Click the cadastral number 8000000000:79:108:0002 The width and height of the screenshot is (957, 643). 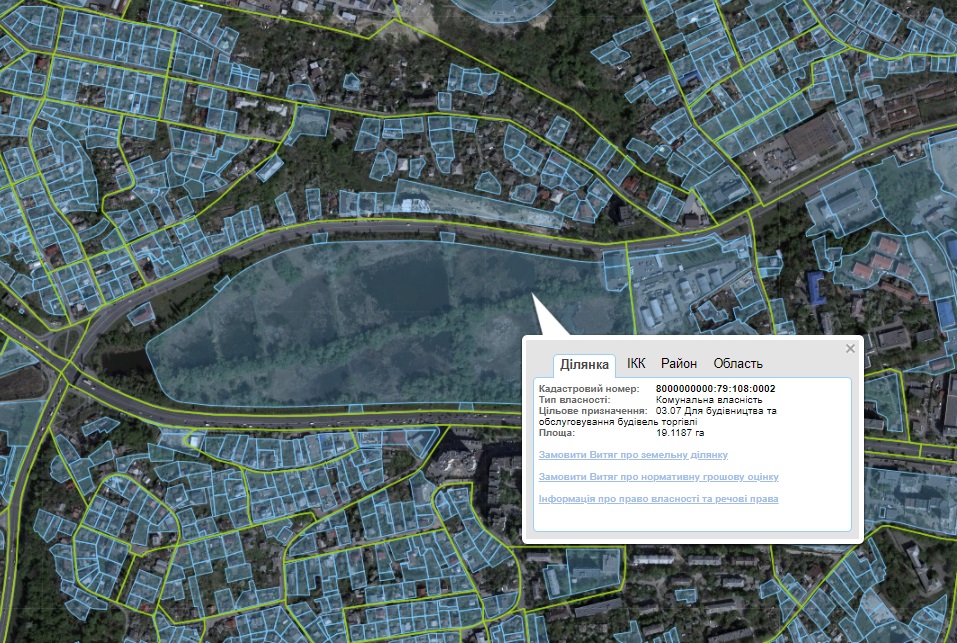coord(715,388)
